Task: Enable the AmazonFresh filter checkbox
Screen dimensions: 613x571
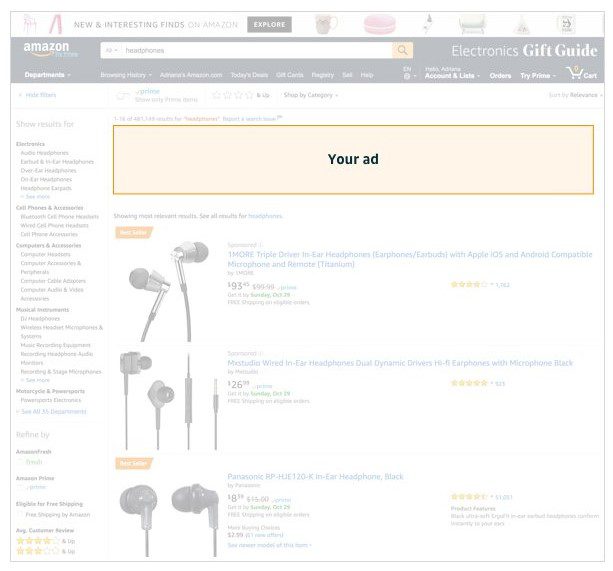Action: 19,462
